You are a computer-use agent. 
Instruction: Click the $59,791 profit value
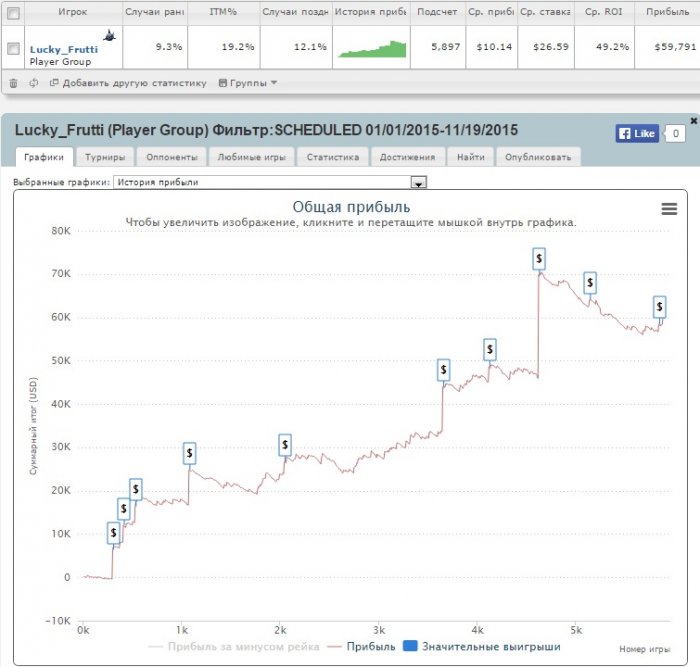click(x=675, y=47)
